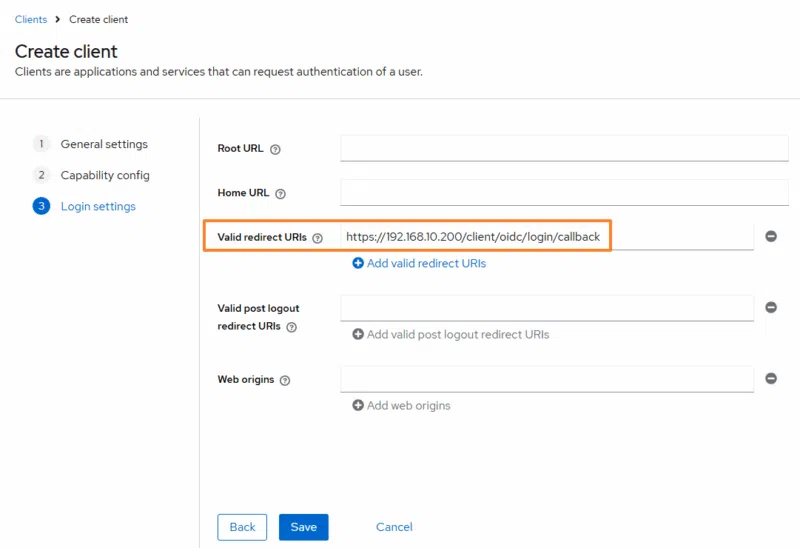Open Capability config step

click(105, 175)
